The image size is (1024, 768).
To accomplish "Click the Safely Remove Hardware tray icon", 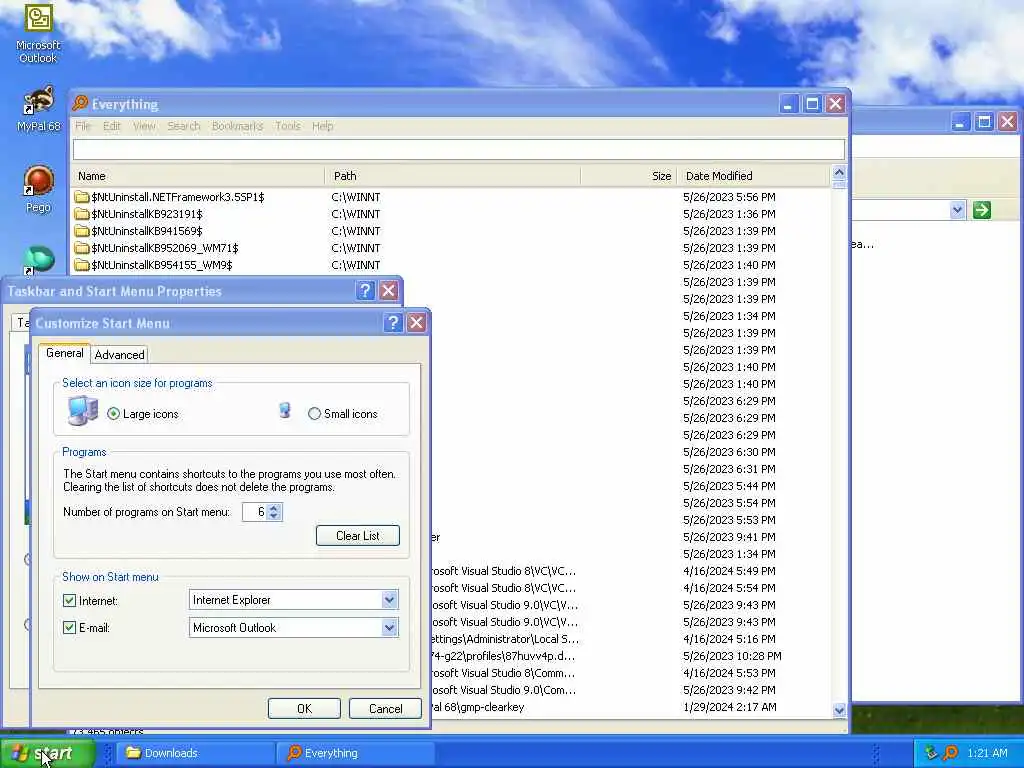I will [931, 753].
